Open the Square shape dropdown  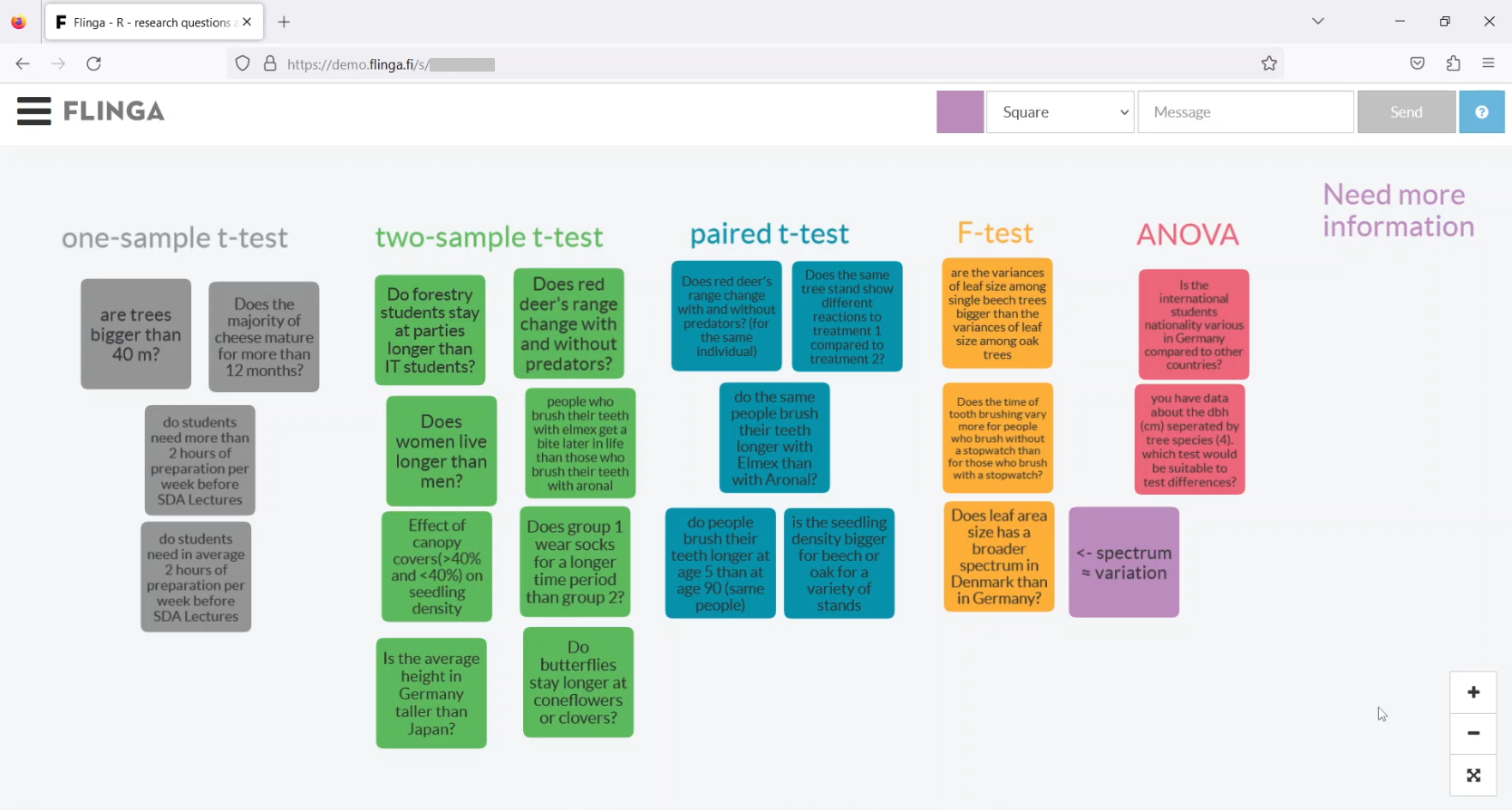[x=1060, y=112]
